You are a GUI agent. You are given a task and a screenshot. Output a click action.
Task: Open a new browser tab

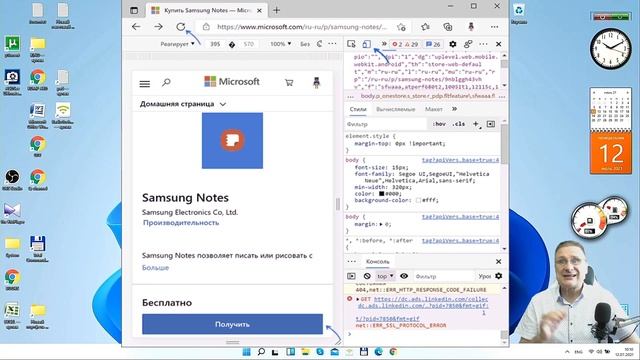point(277,11)
